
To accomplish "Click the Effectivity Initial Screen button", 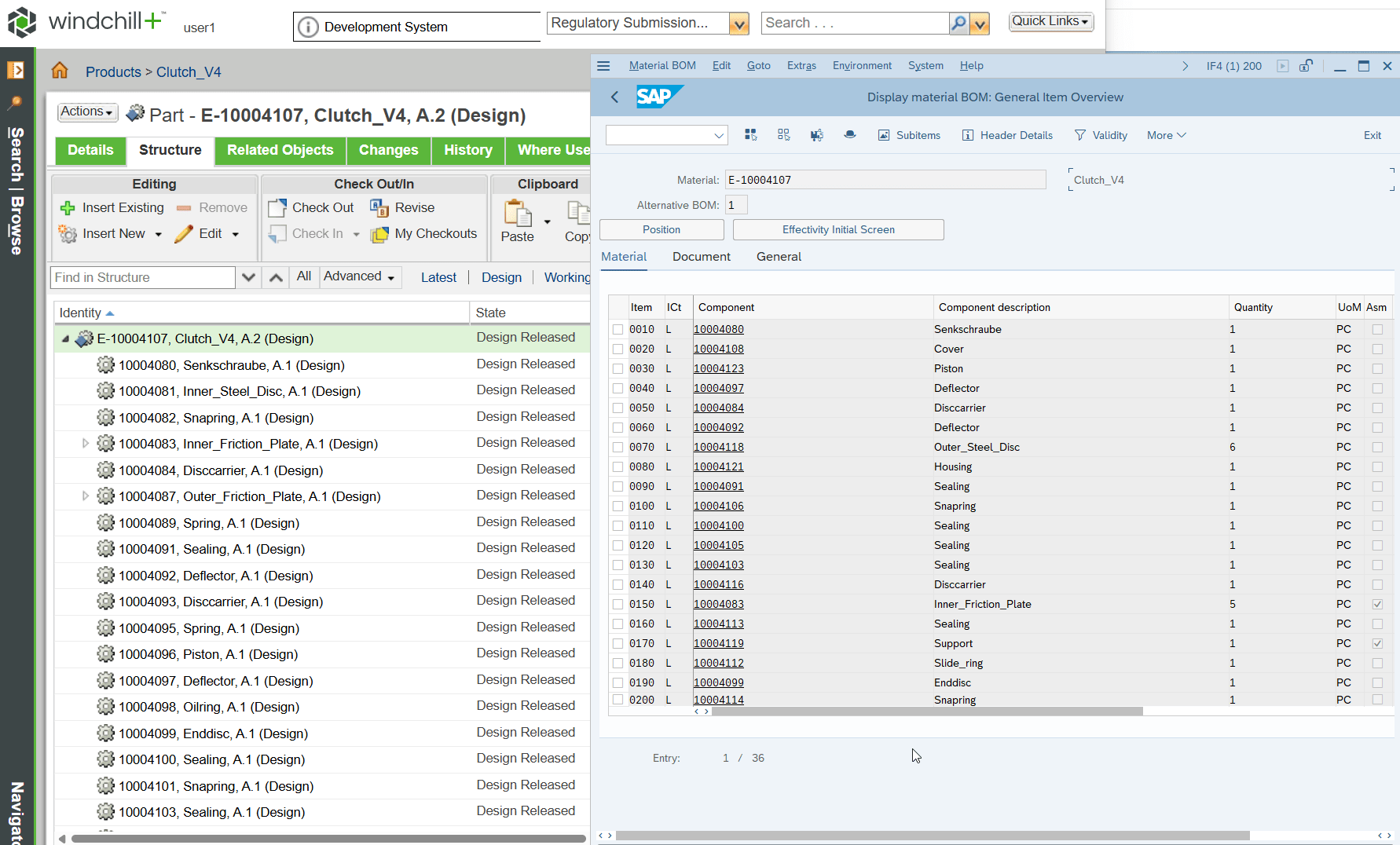I will pos(837,229).
